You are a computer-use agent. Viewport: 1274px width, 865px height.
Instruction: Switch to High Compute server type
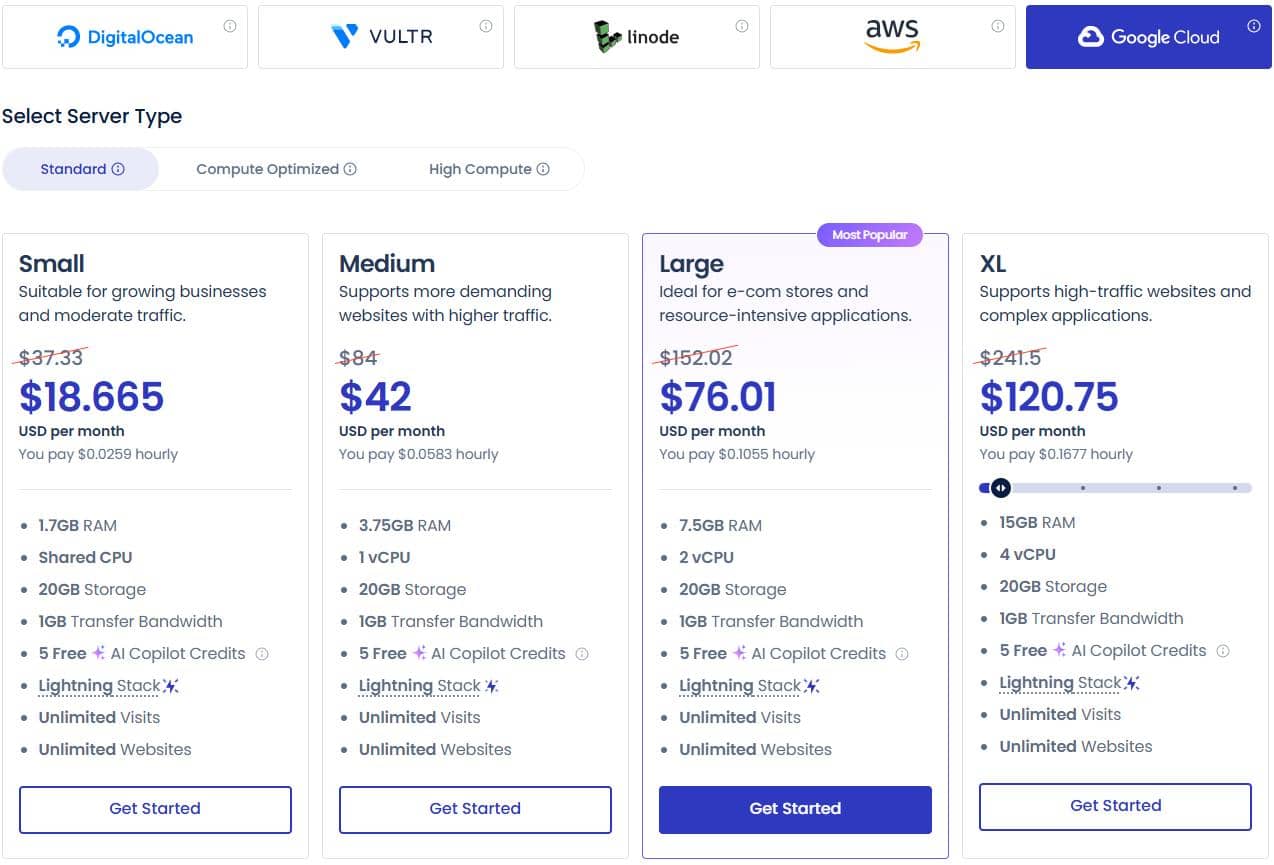tap(489, 169)
